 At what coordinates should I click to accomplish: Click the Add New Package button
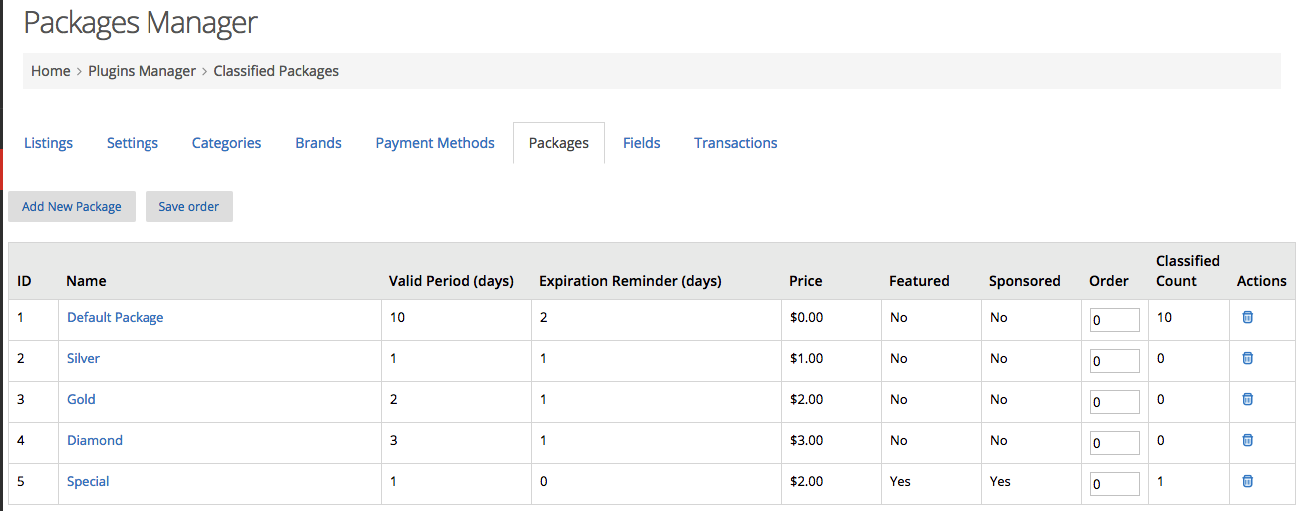tap(72, 207)
